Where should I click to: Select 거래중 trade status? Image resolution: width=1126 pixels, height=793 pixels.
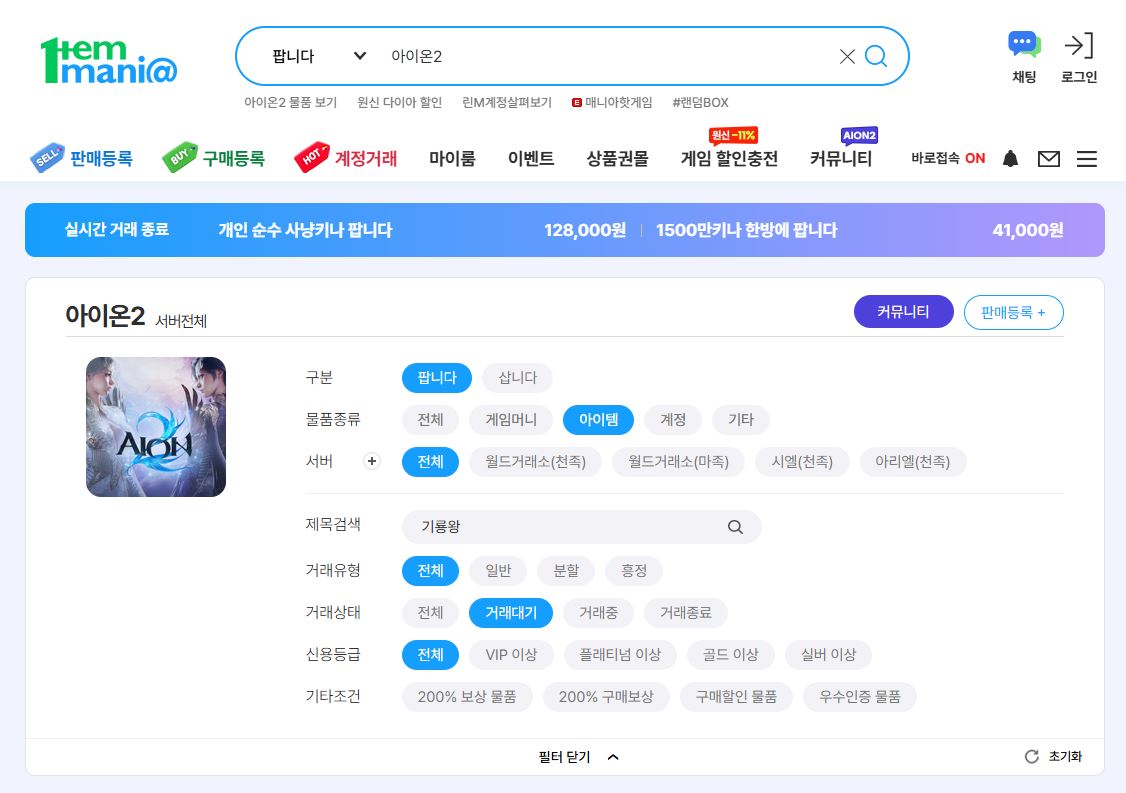598,613
